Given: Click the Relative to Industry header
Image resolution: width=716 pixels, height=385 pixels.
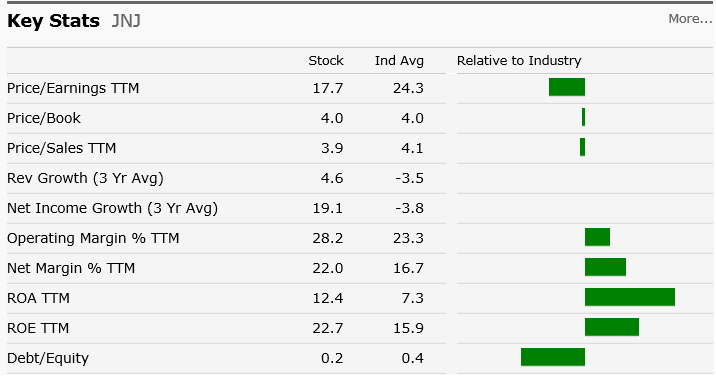Looking at the screenshot, I should [519, 61].
